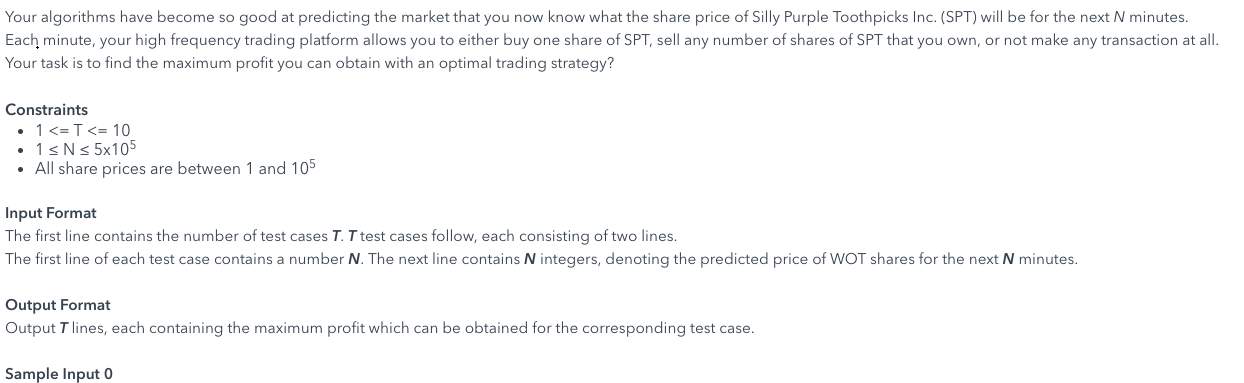Select the "1 <= T <= 10" constraint bullet
The width and height of the screenshot is (1244, 383).
(x=82, y=130)
